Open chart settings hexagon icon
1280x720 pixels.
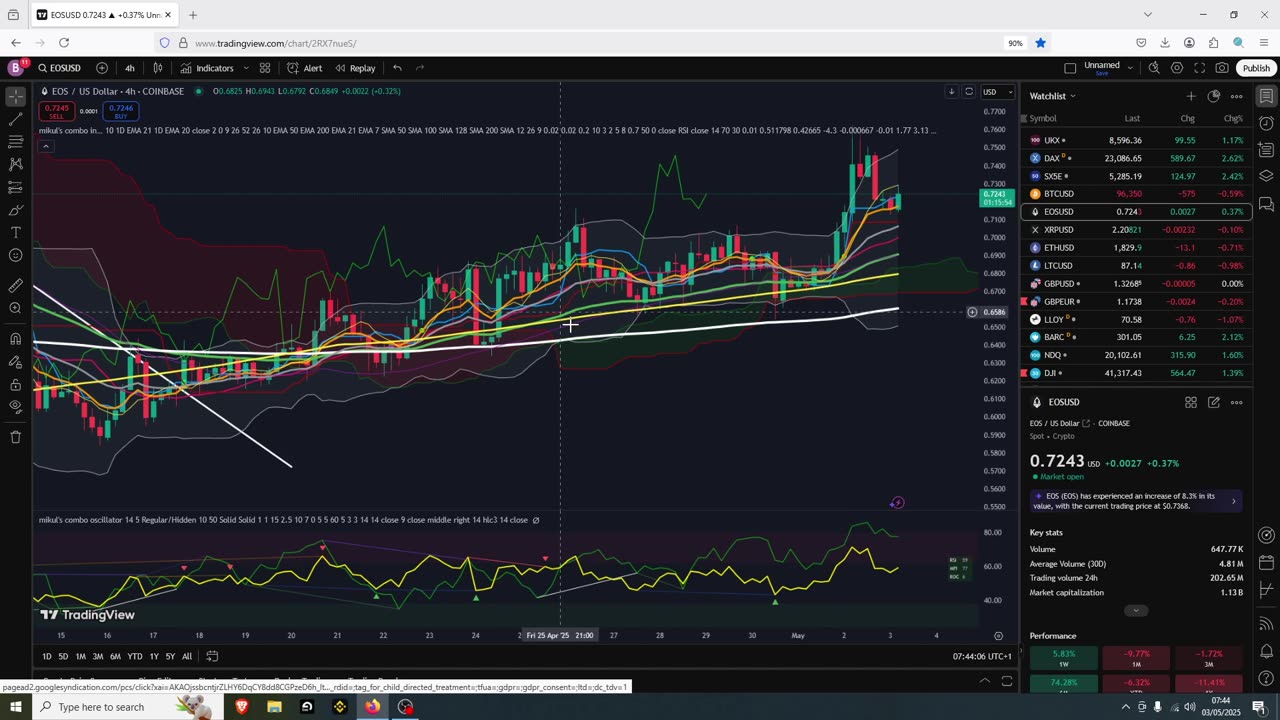pos(1177,68)
